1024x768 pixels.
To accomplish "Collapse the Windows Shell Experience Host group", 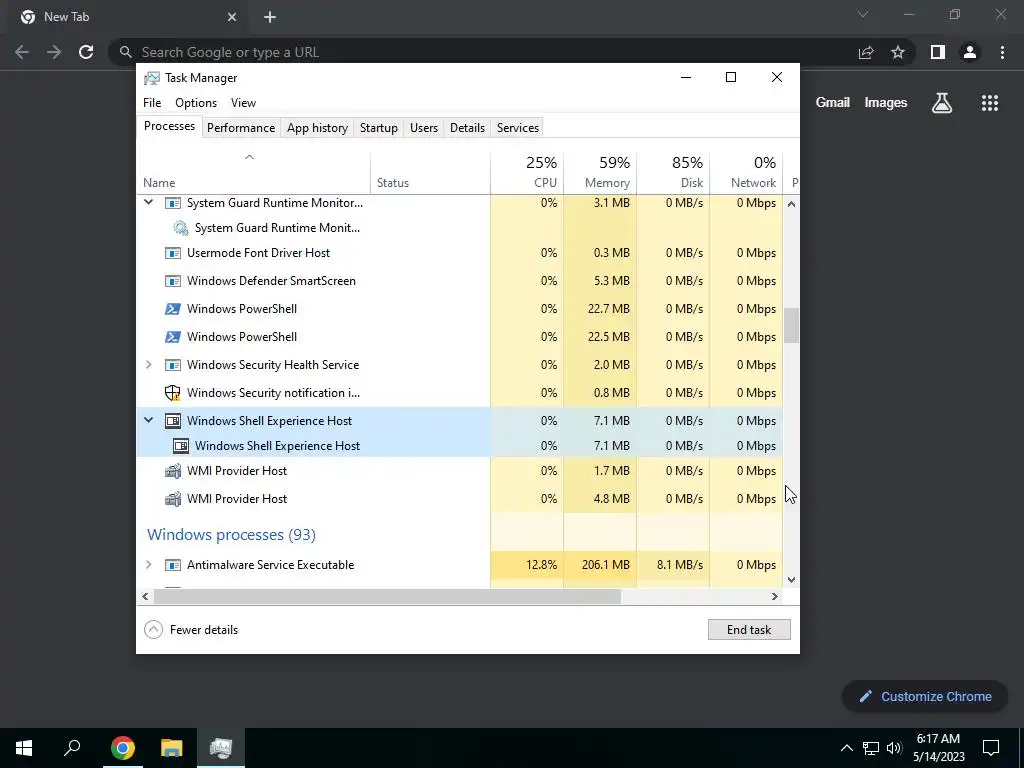I will [x=149, y=421].
